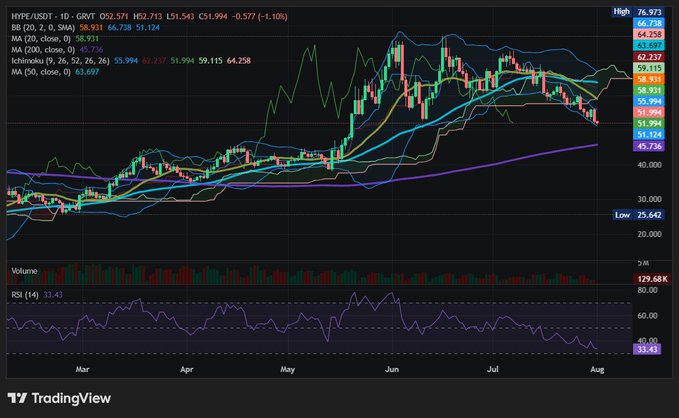Click the high value H52.713
The height and width of the screenshot is (418, 679).
point(148,16)
